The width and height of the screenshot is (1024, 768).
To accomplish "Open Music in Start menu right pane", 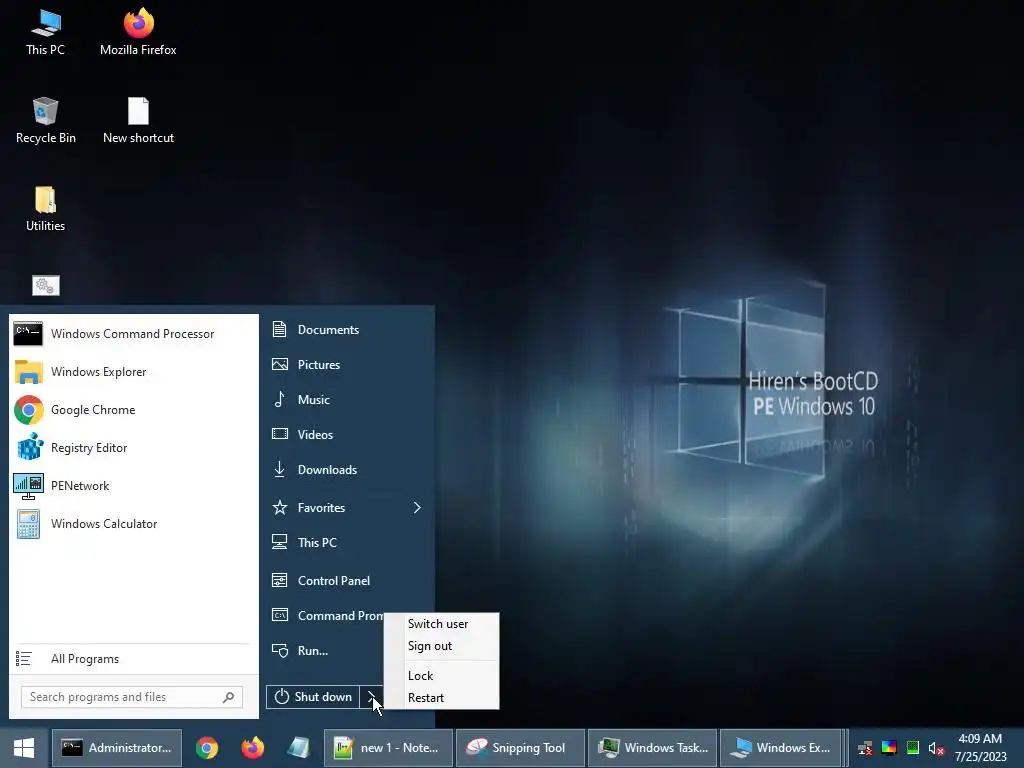I will pyautogui.click(x=347, y=400).
